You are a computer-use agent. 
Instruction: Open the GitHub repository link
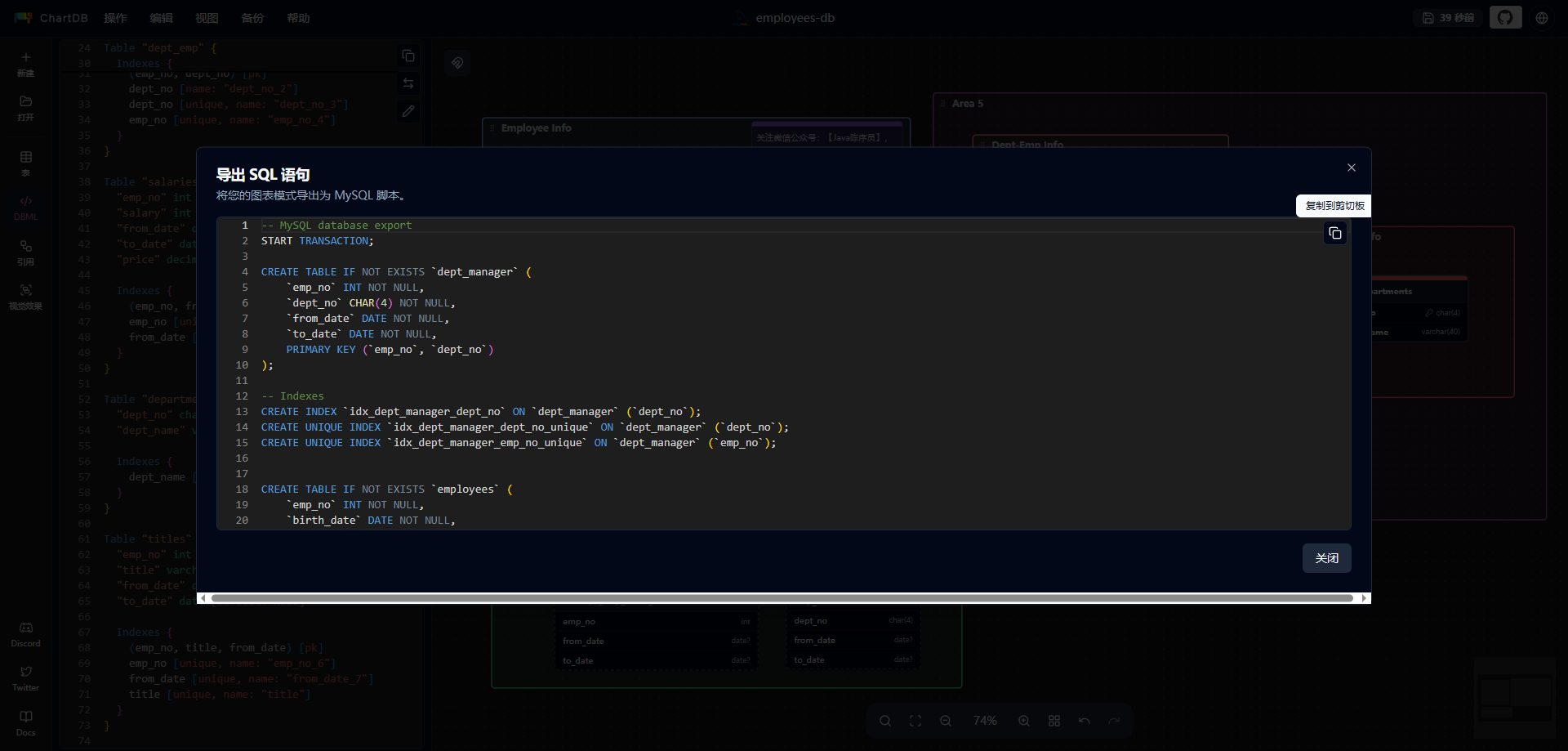(1505, 18)
